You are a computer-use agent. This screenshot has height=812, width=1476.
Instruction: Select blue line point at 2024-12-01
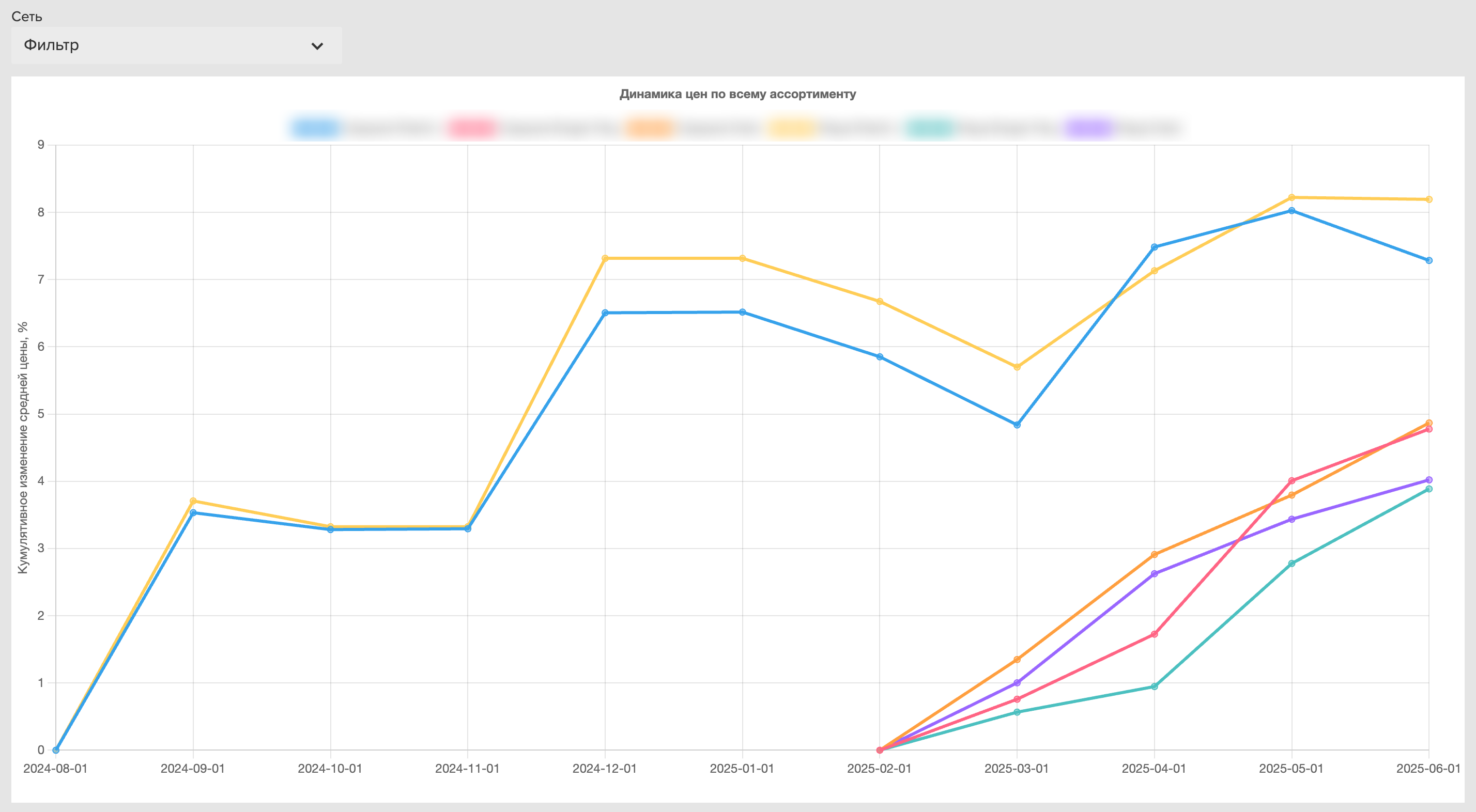pyautogui.click(x=605, y=313)
